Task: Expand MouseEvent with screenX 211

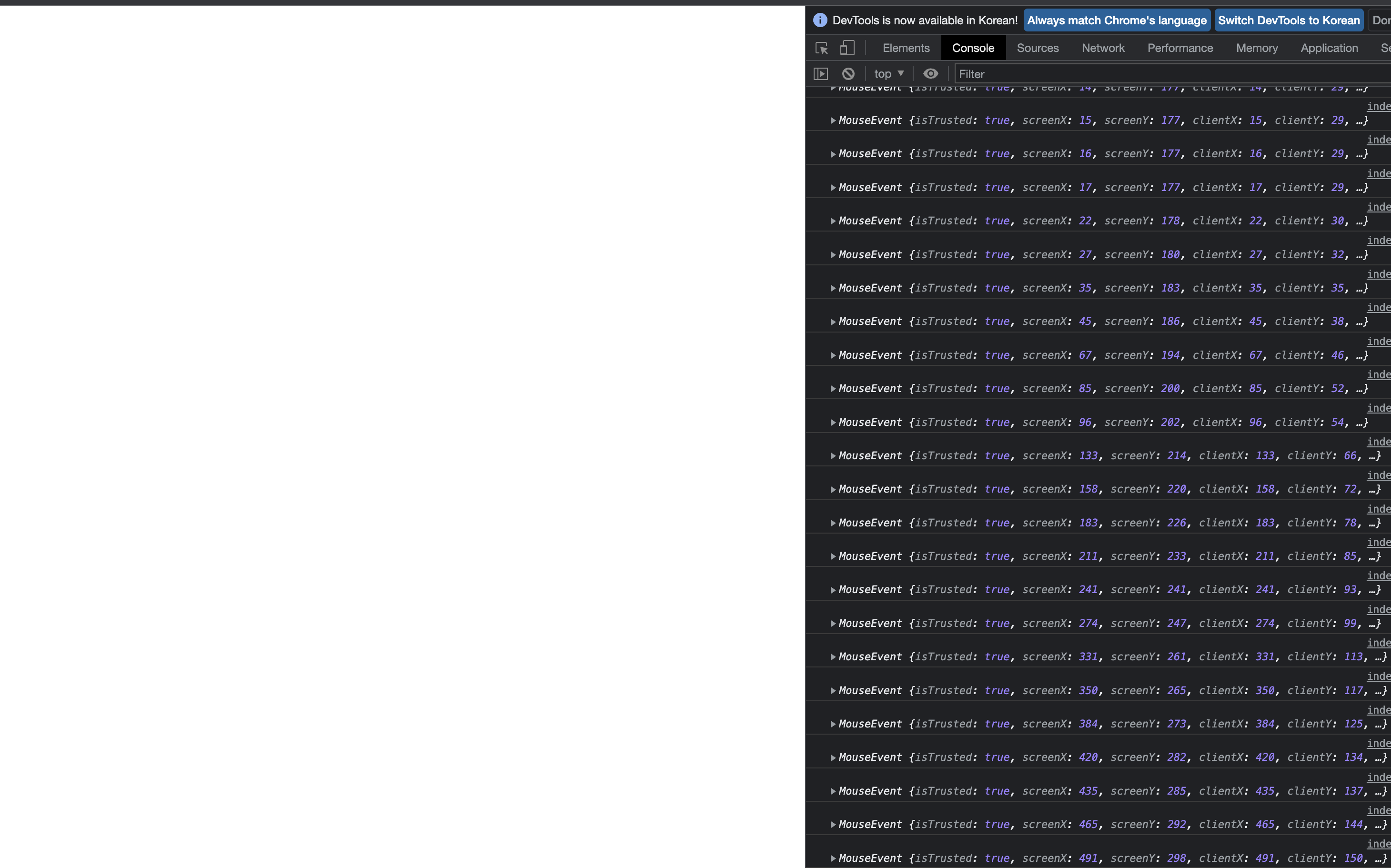Action: [833, 556]
